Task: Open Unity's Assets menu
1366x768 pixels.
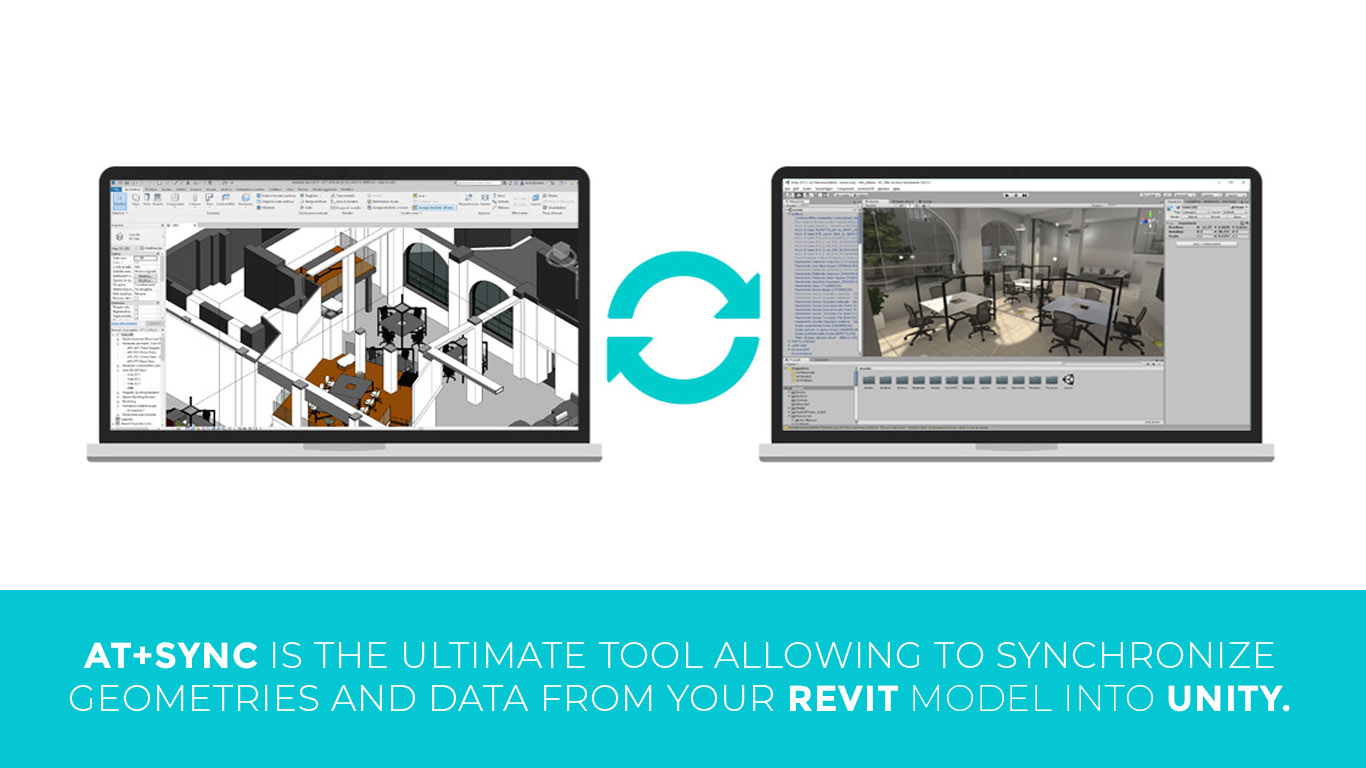Action: point(808,187)
